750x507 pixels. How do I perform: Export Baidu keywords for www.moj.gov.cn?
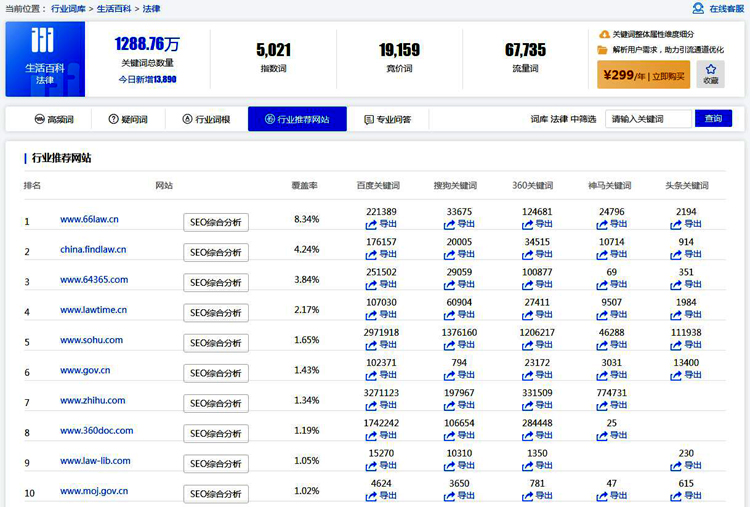click(381, 495)
